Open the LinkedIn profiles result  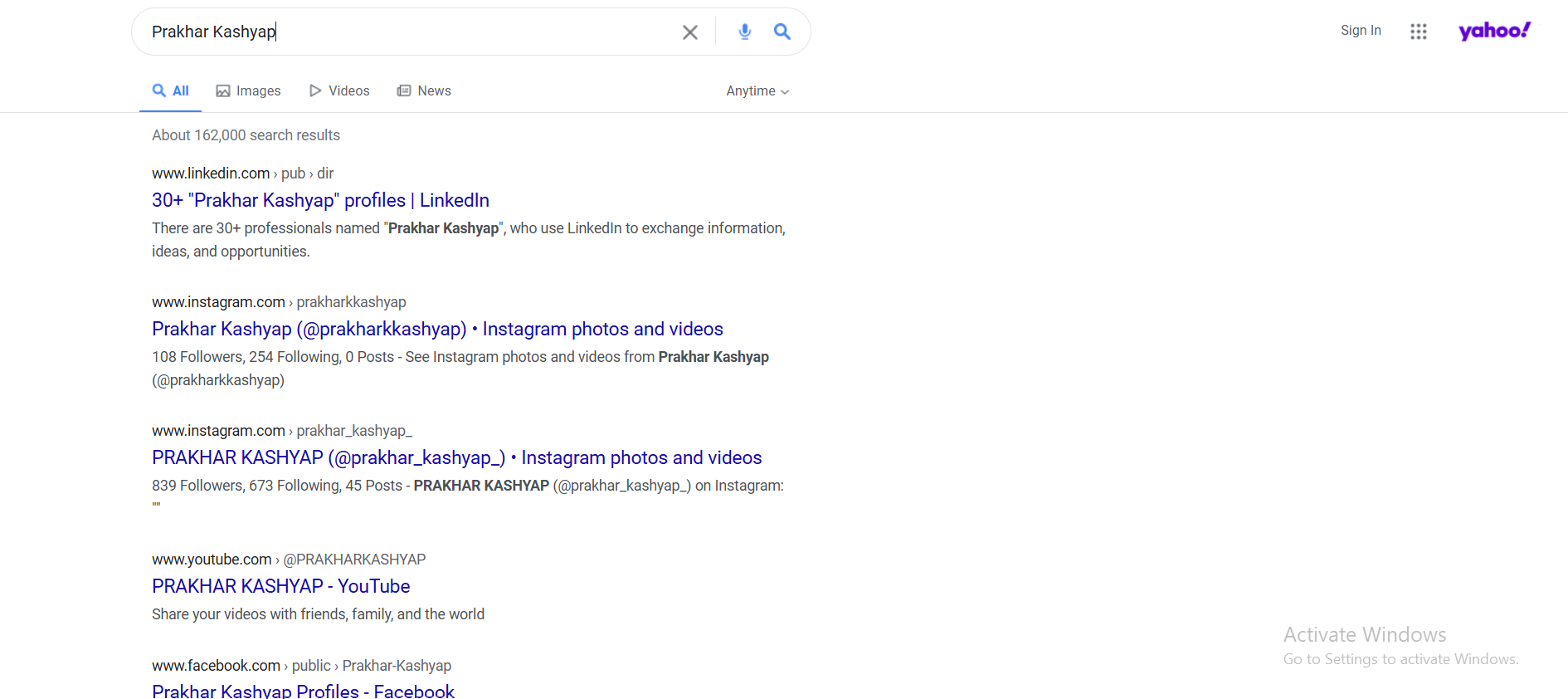tap(320, 200)
